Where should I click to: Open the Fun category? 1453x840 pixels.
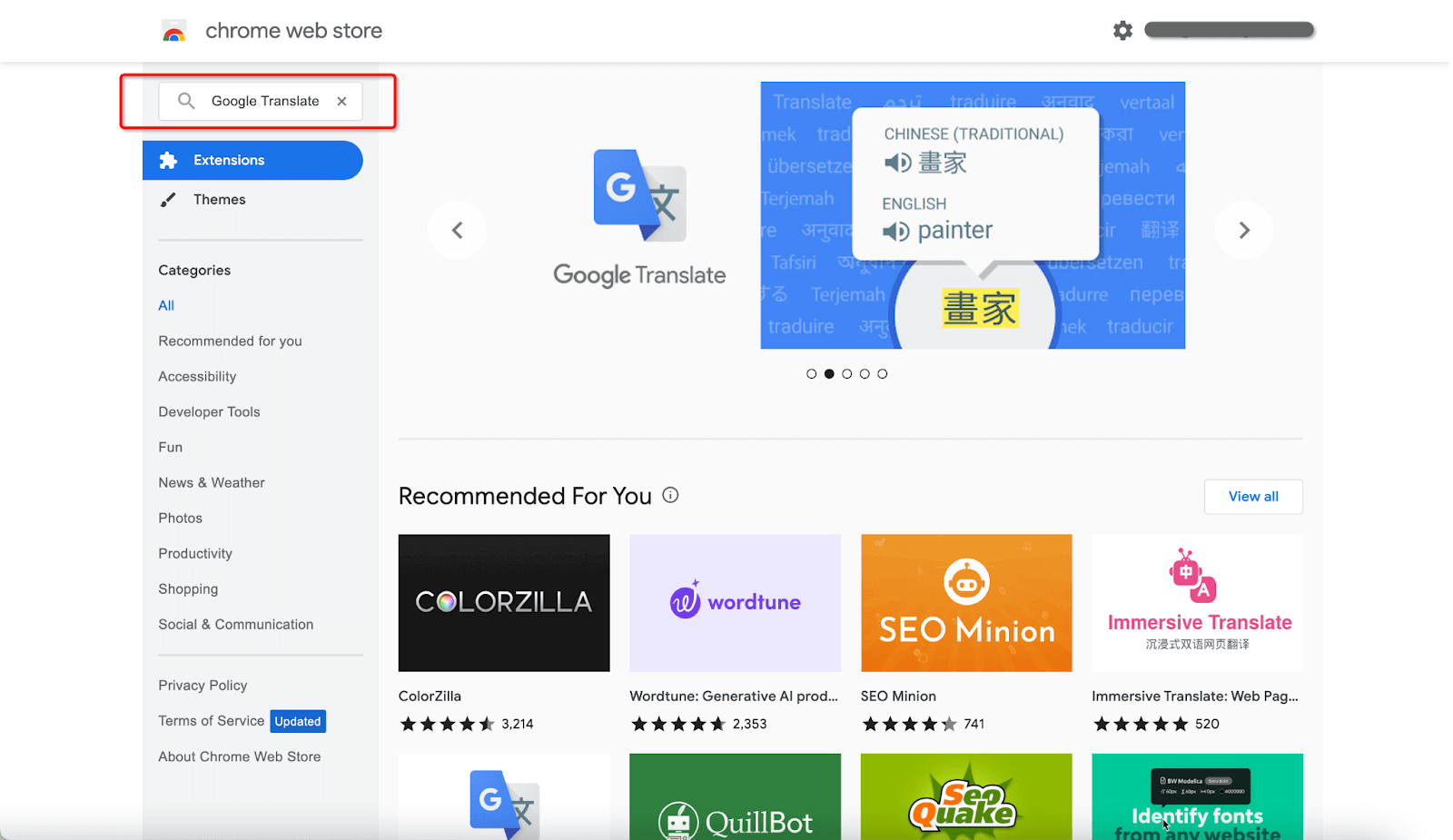click(170, 448)
